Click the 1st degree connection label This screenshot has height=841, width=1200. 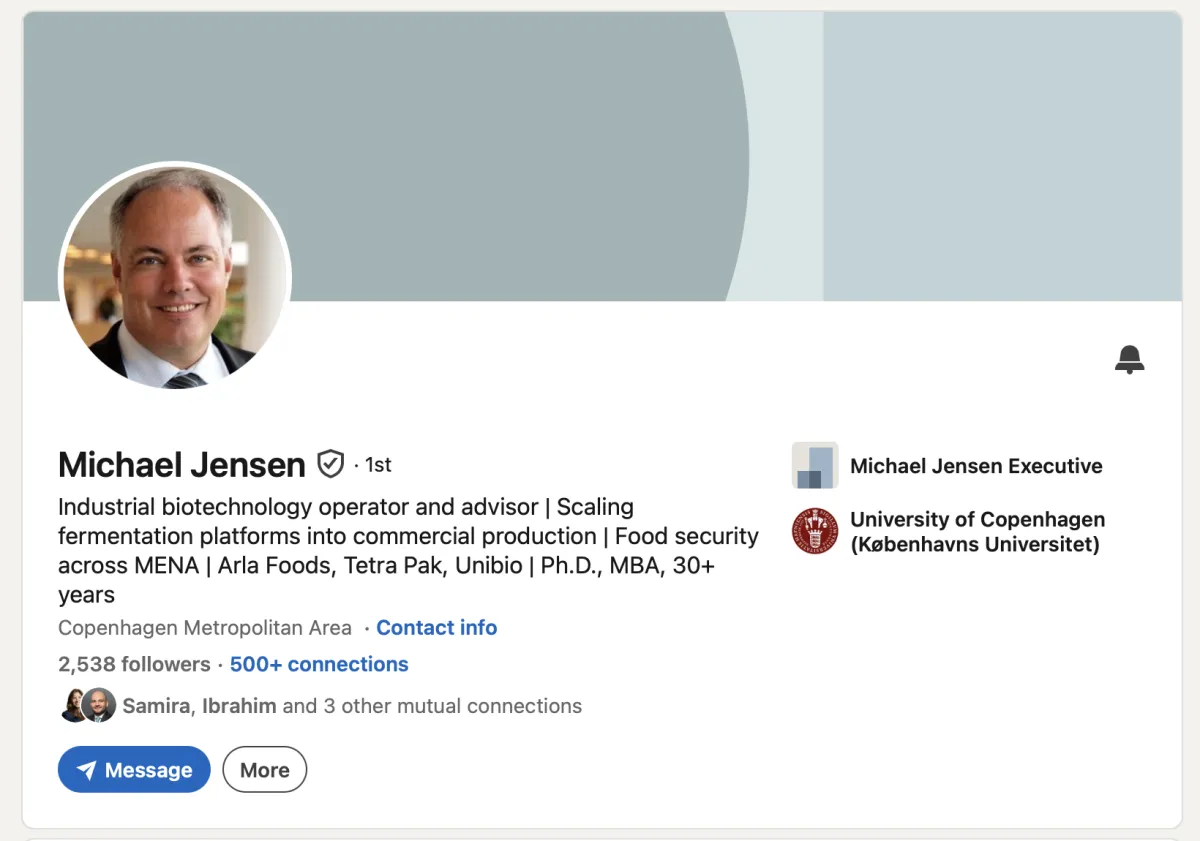(378, 465)
